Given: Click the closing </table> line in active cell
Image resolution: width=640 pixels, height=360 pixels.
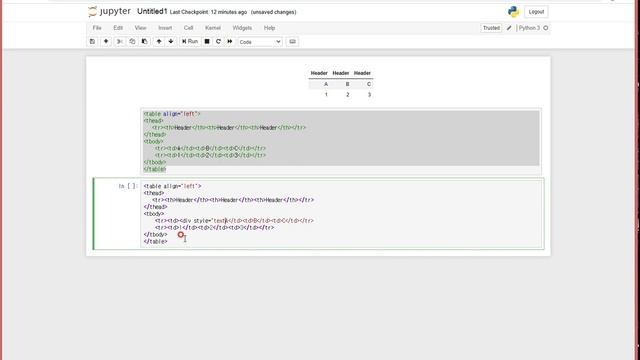Looking at the screenshot, I should 156,242.
